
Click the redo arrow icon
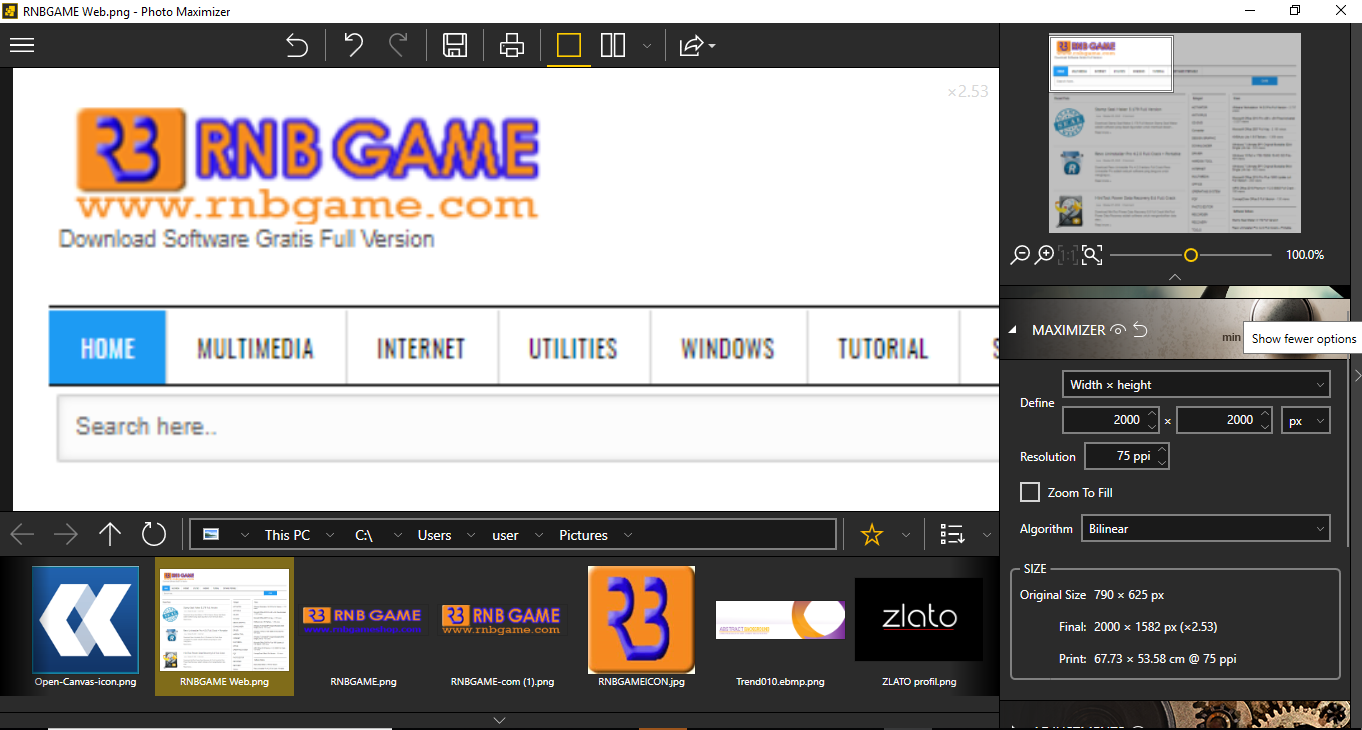[x=398, y=45]
